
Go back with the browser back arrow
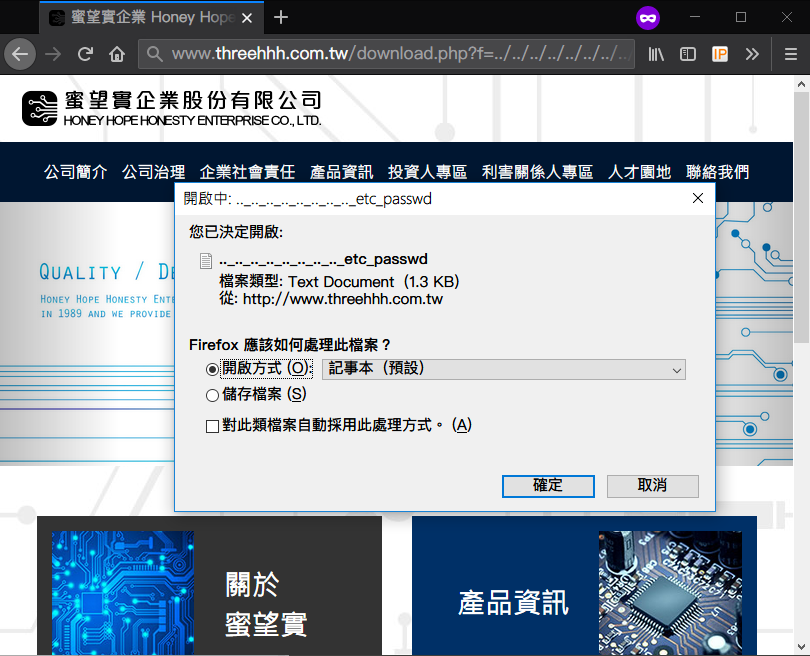20,53
